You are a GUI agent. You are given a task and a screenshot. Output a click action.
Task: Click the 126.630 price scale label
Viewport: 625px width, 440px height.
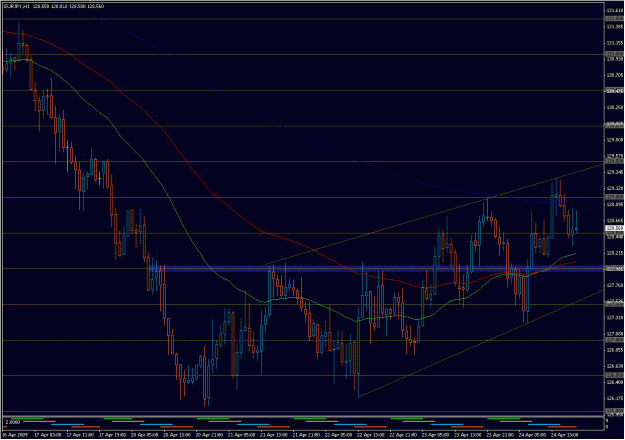(x=615, y=366)
